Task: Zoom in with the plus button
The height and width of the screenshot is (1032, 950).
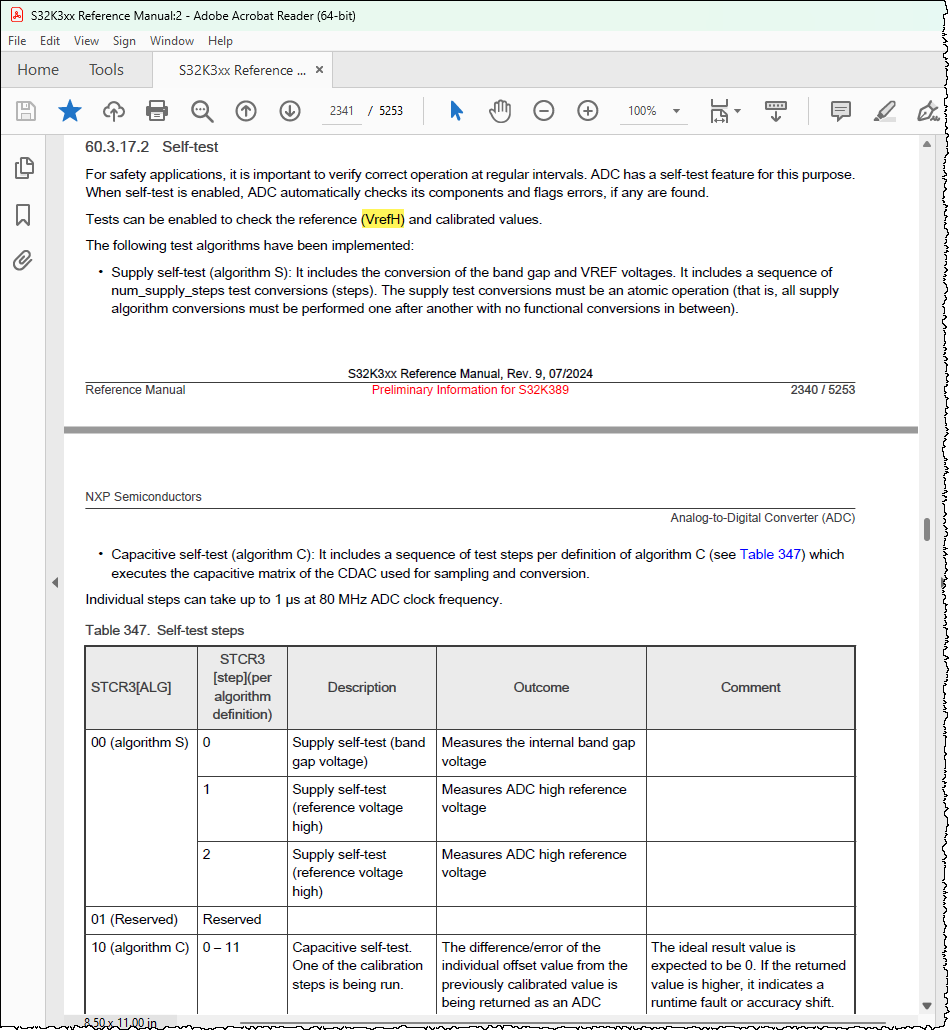Action: tap(588, 111)
